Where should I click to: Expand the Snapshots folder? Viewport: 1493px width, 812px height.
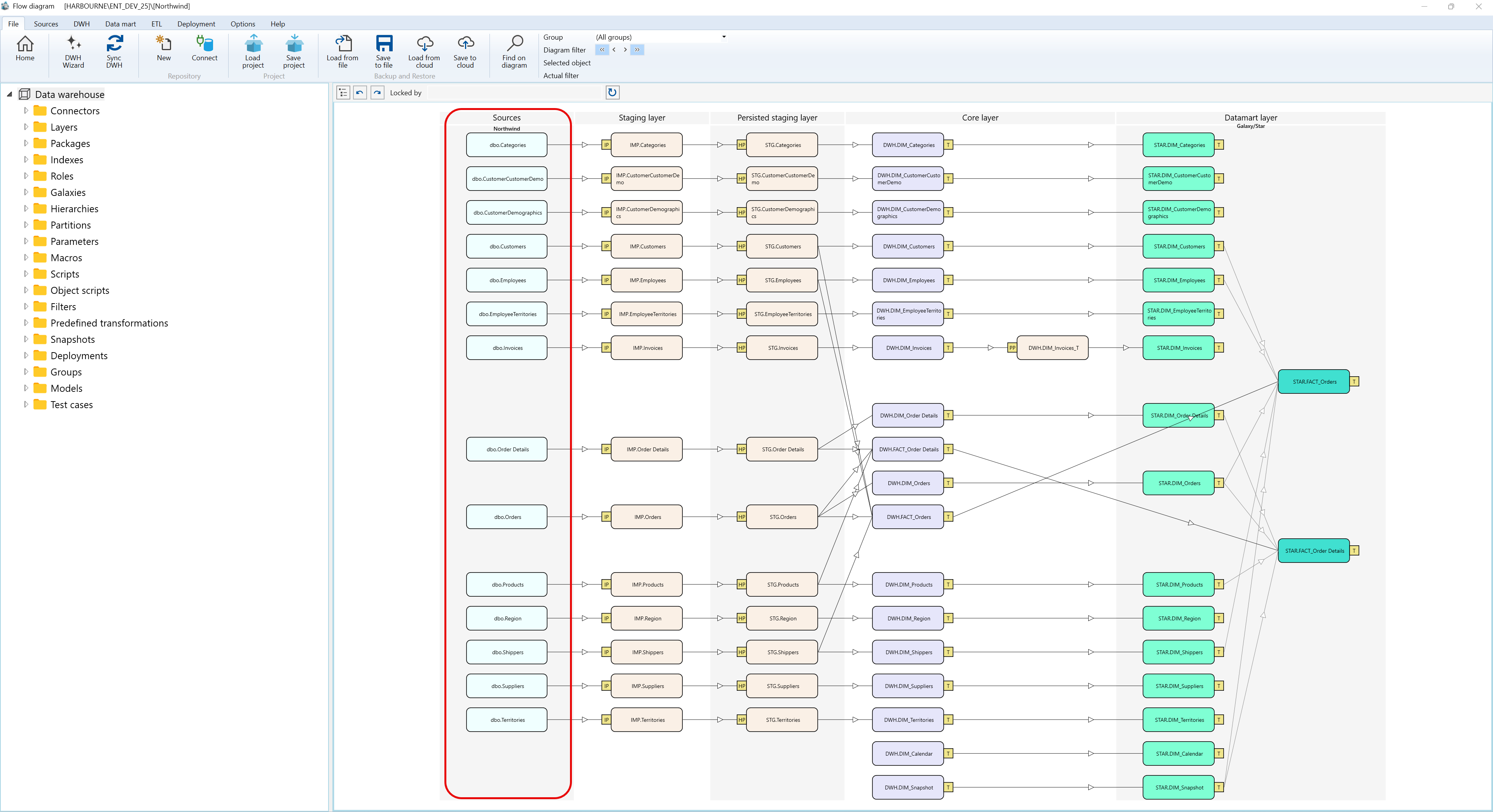[x=26, y=339]
